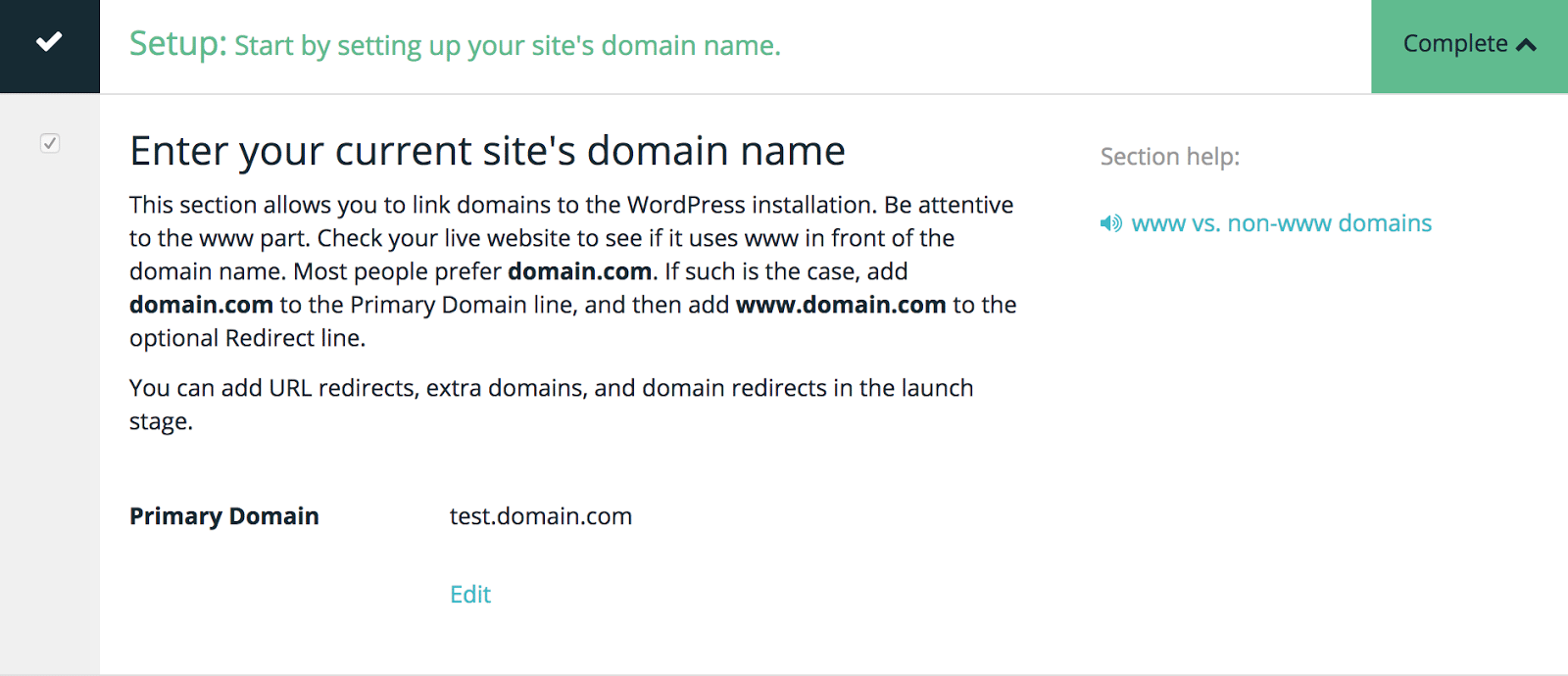The height and width of the screenshot is (676, 1568).
Task: Click the up chevron on the Complete button
Action: pyautogui.click(x=1526, y=45)
